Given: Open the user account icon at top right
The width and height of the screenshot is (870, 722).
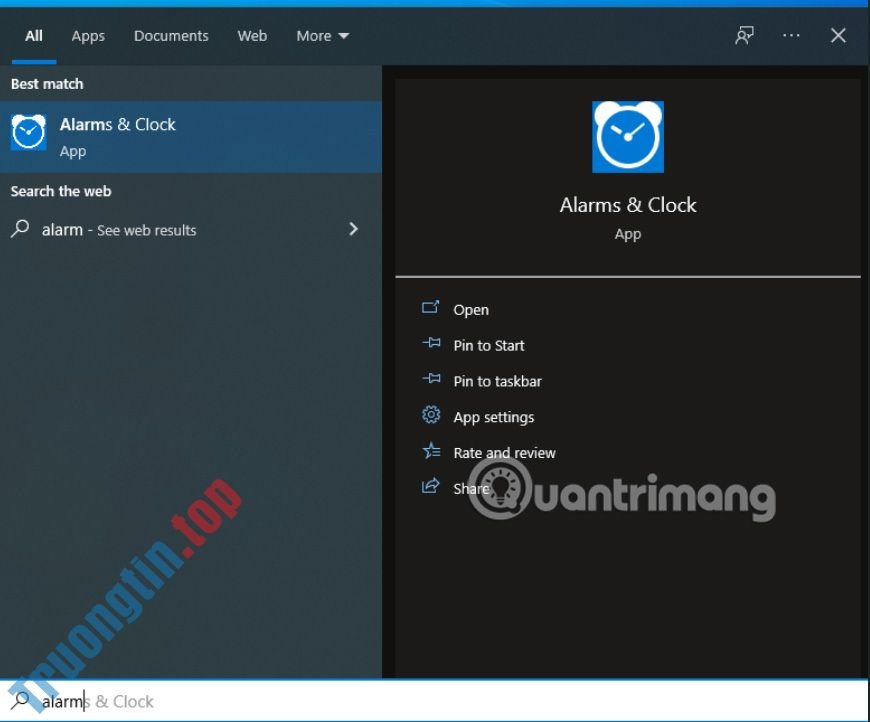Looking at the screenshot, I should [x=744, y=34].
